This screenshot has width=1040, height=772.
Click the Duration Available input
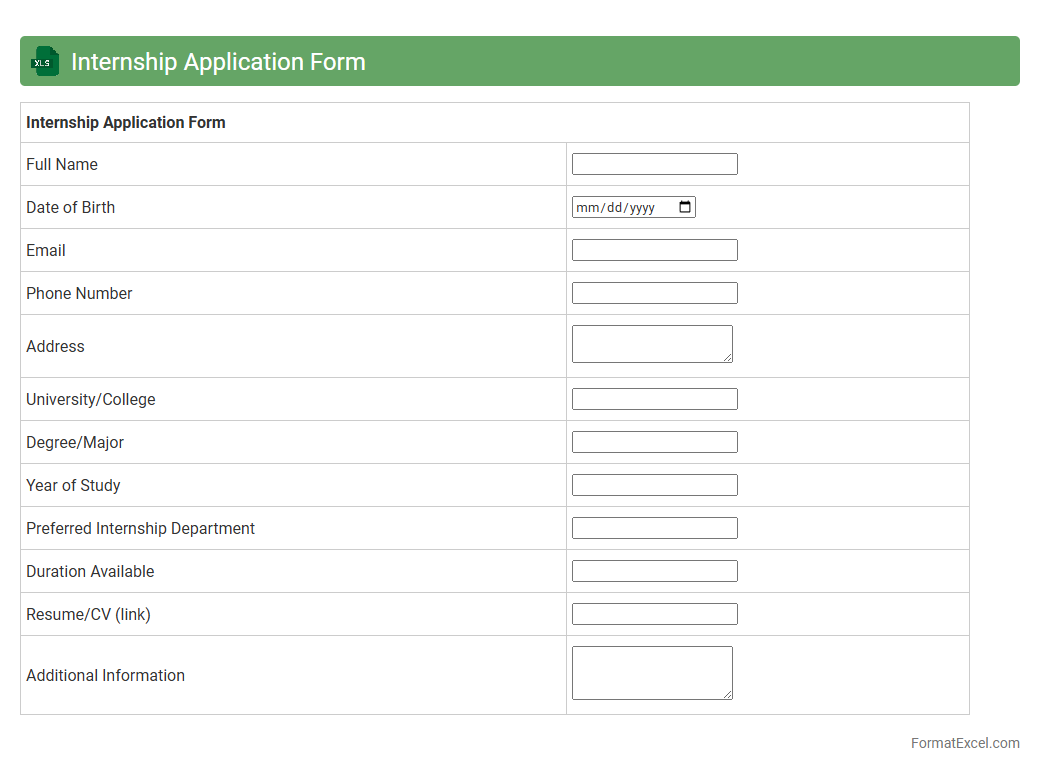coord(654,571)
